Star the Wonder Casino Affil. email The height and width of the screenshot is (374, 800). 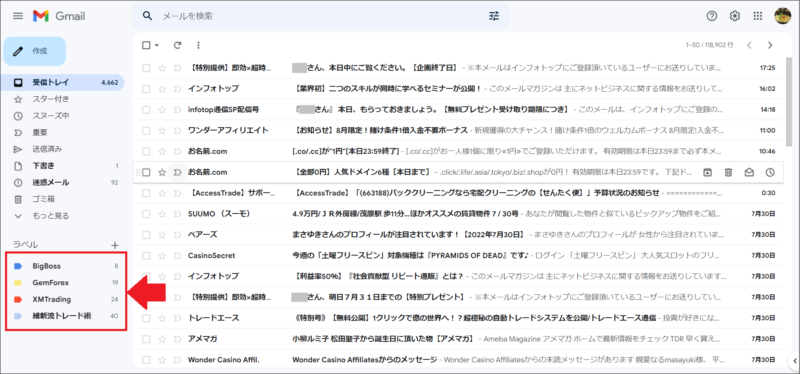(x=162, y=360)
